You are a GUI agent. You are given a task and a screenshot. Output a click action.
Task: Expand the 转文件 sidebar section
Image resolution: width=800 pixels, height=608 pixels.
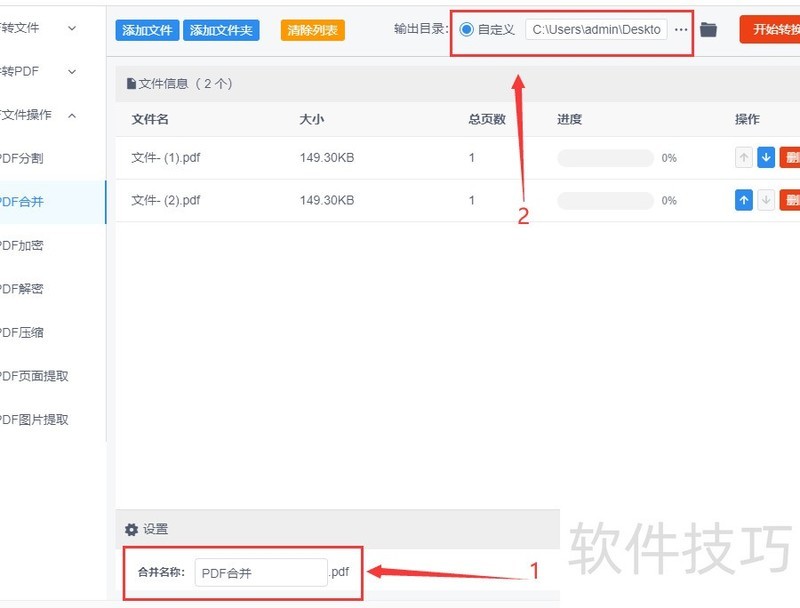[72, 28]
